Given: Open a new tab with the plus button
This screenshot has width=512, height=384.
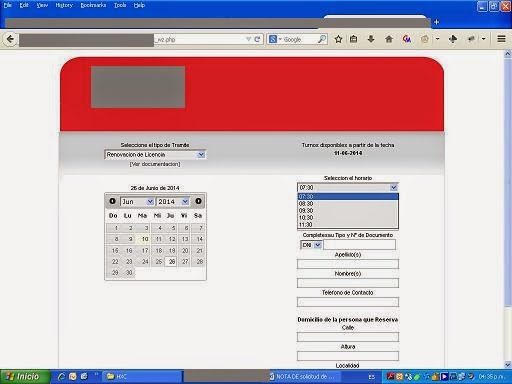Looking at the screenshot, I should pos(436,22).
